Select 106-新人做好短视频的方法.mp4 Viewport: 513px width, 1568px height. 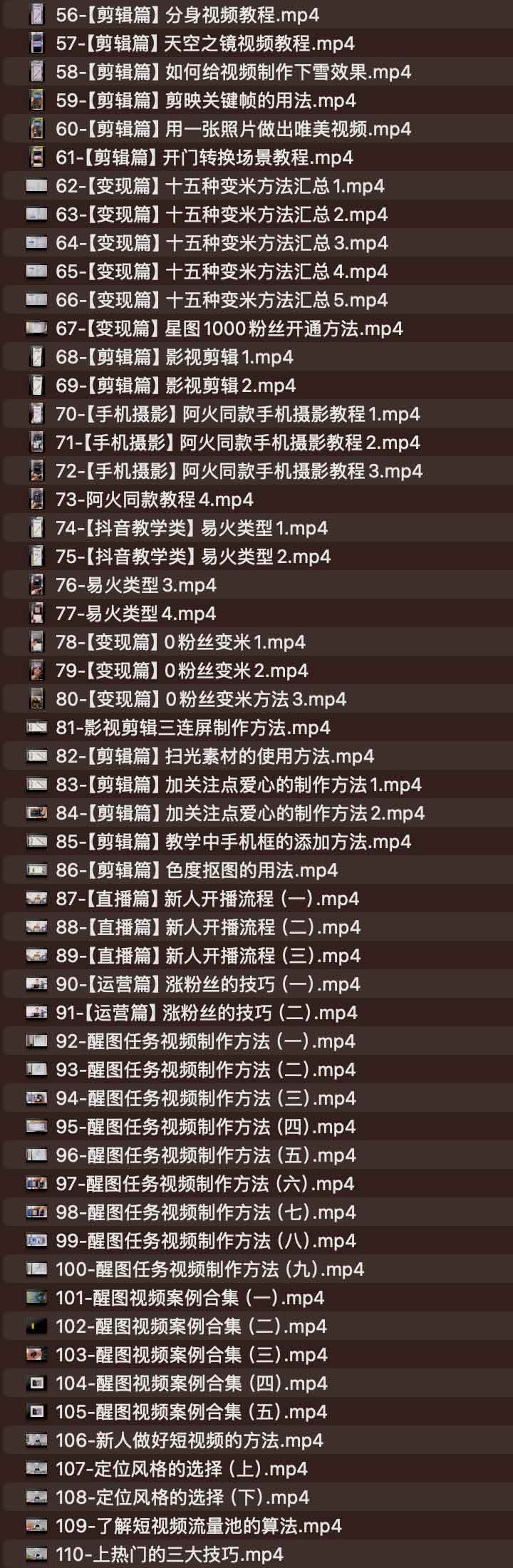click(256, 1440)
